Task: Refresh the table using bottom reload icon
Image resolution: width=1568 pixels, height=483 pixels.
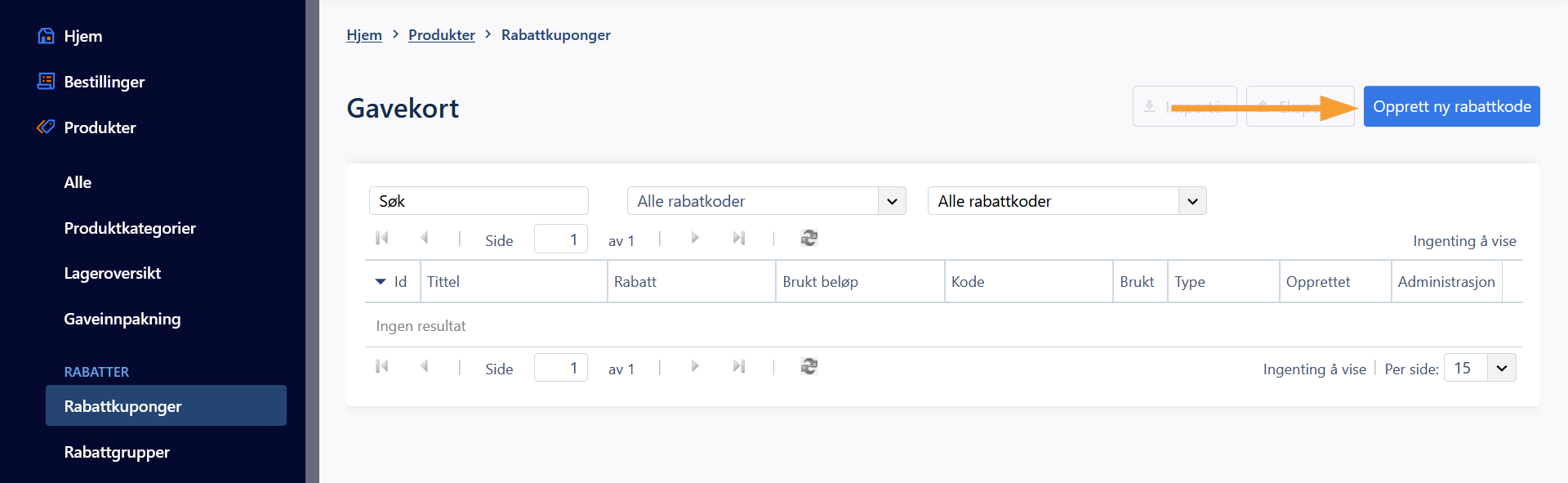Action: tap(809, 366)
